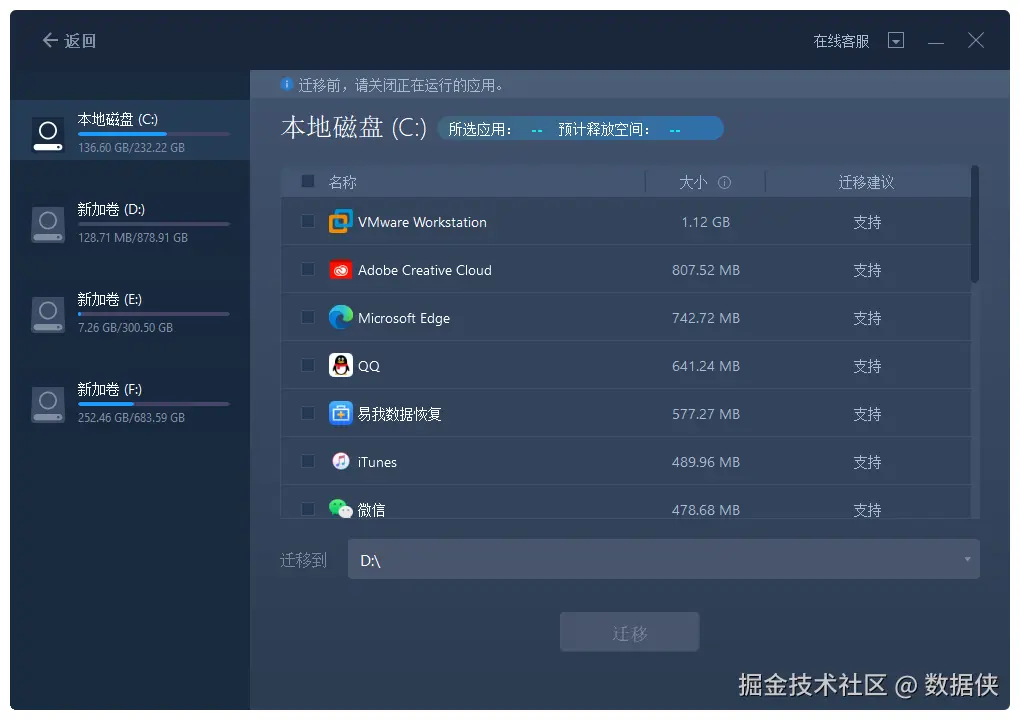This screenshot has width=1020, height=720.
Task: Click the 577.27 MB size value
Action: click(x=706, y=414)
